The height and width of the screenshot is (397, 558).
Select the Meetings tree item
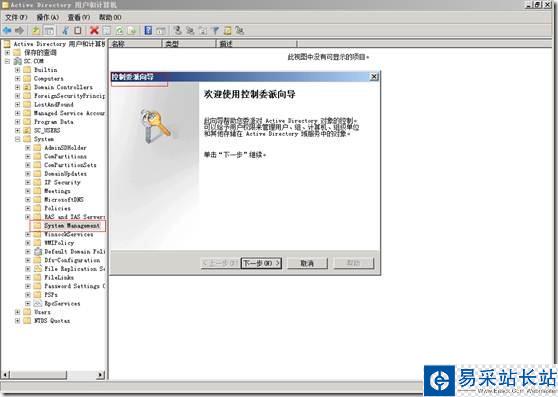point(57,191)
